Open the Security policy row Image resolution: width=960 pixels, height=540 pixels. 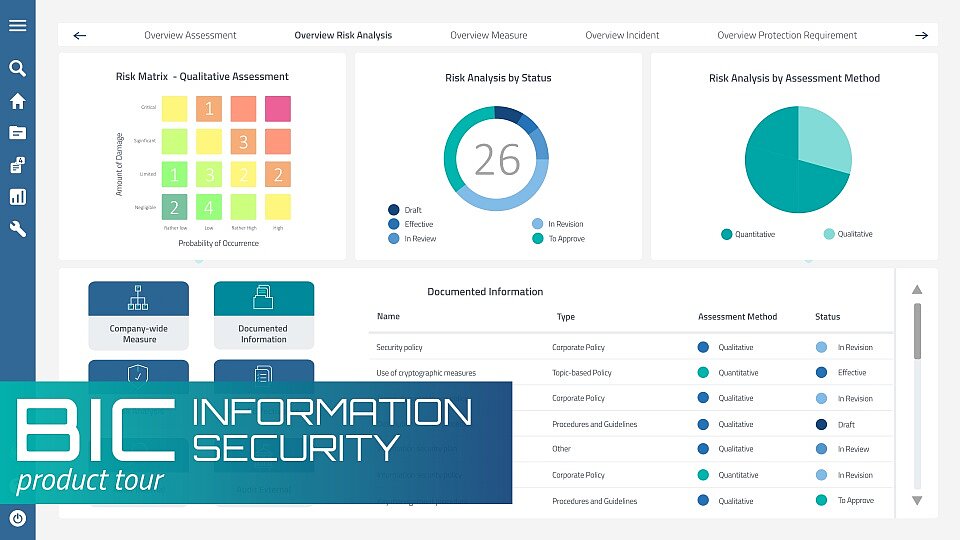399,348
